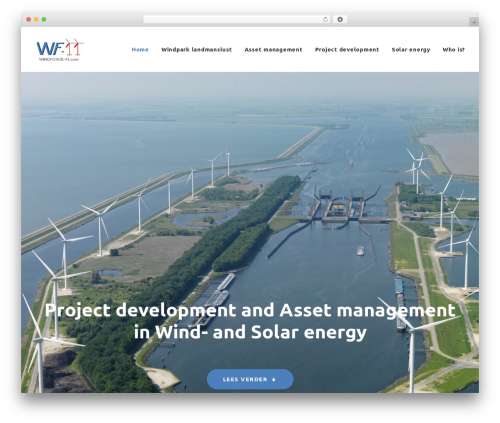Minimize window with yellow button
This screenshot has width=500, height=423.
point(36,20)
